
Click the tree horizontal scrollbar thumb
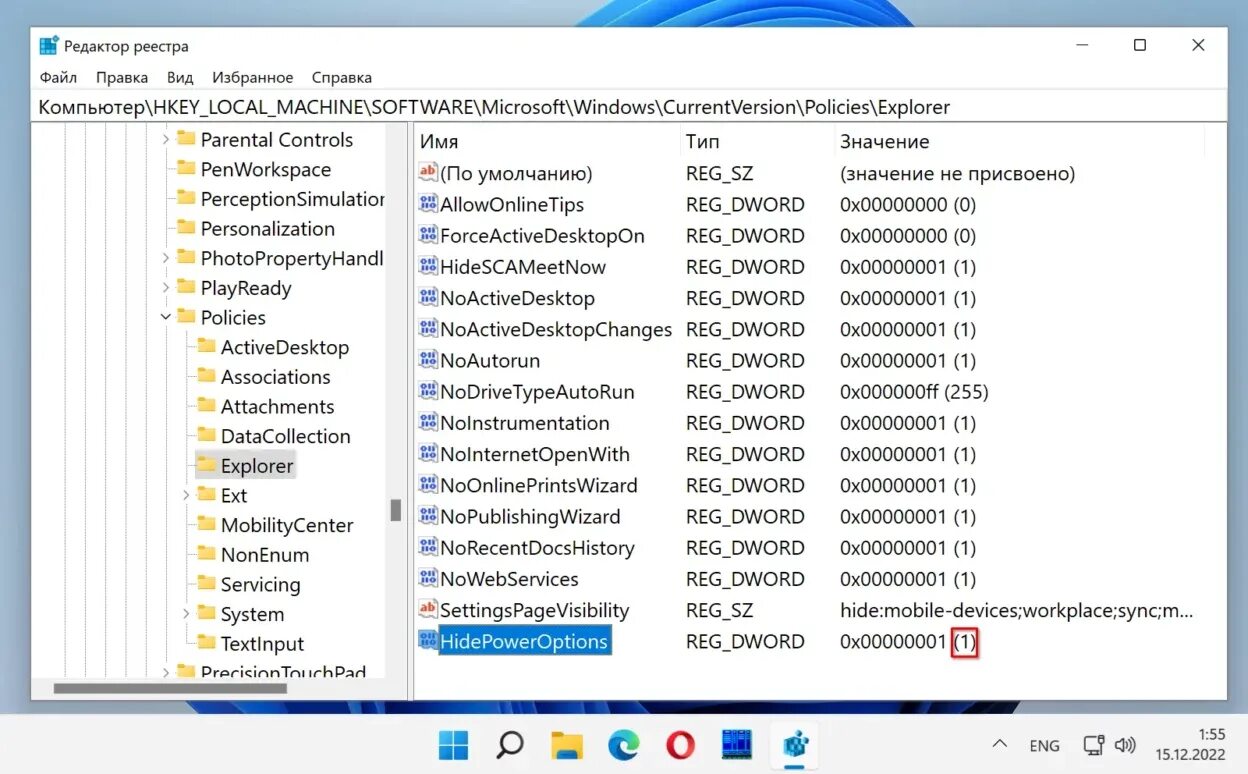(170, 688)
